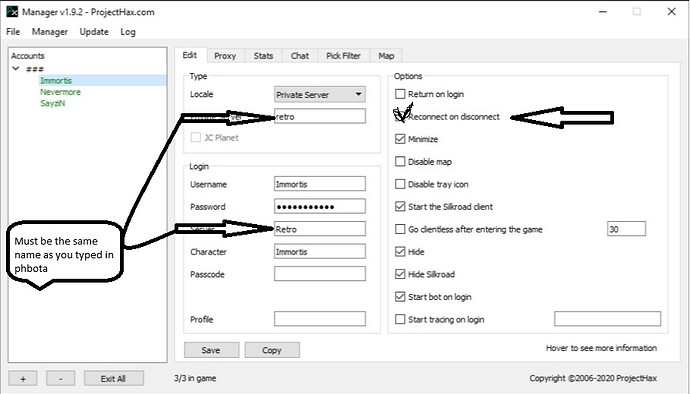This screenshot has width=690, height=394.
Task: Click the Character input field
Action: (x=319, y=251)
